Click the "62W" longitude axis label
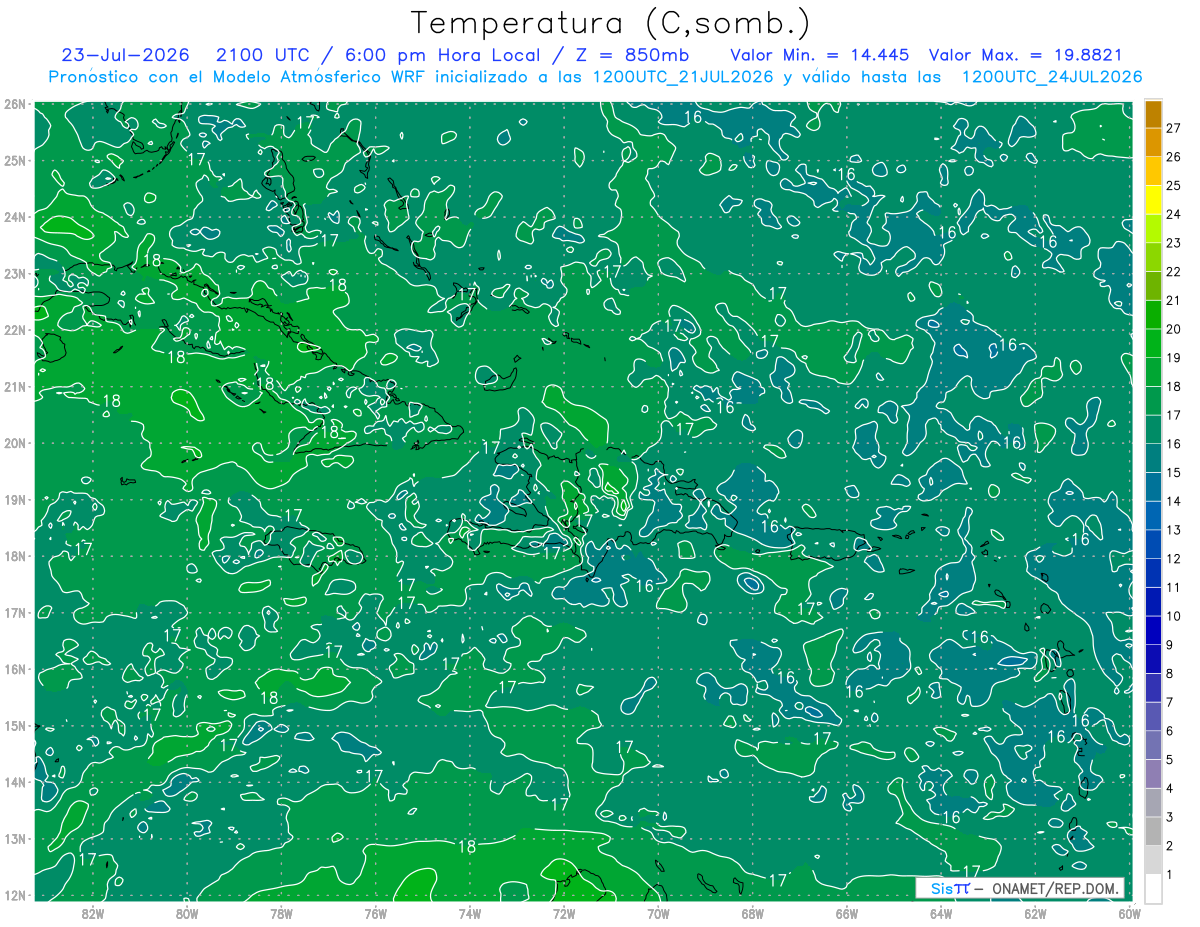Viewport: 1200px width, 927px height. (1035, 912)
